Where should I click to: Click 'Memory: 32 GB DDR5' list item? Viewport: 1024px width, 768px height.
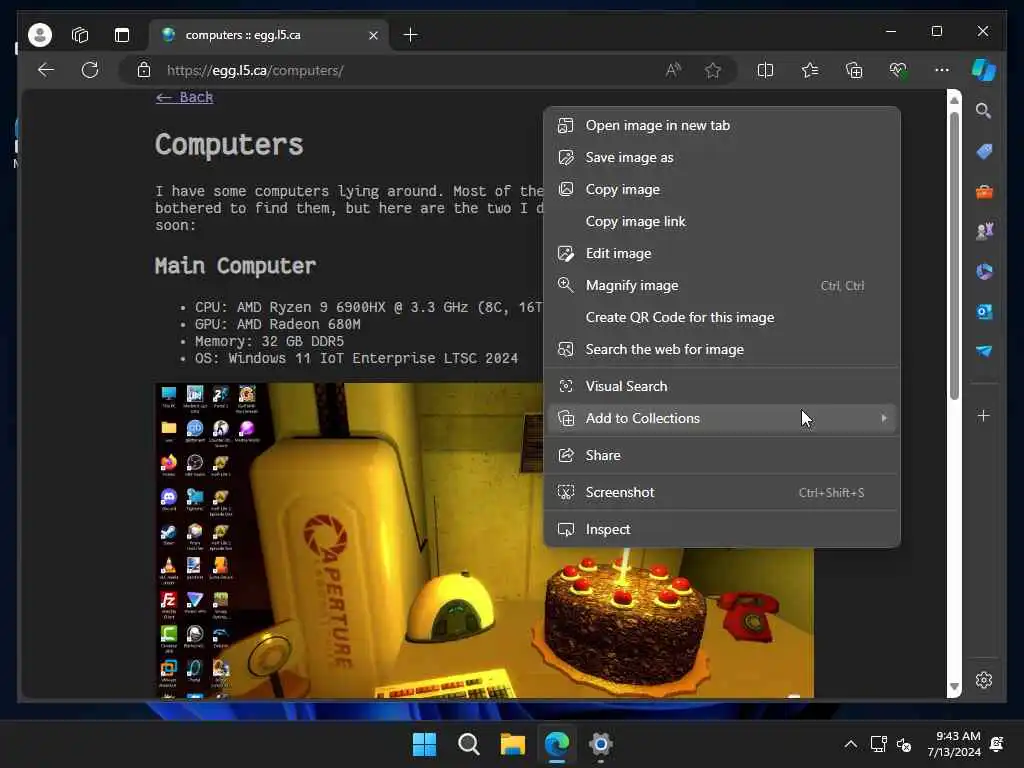click(269, 342)
